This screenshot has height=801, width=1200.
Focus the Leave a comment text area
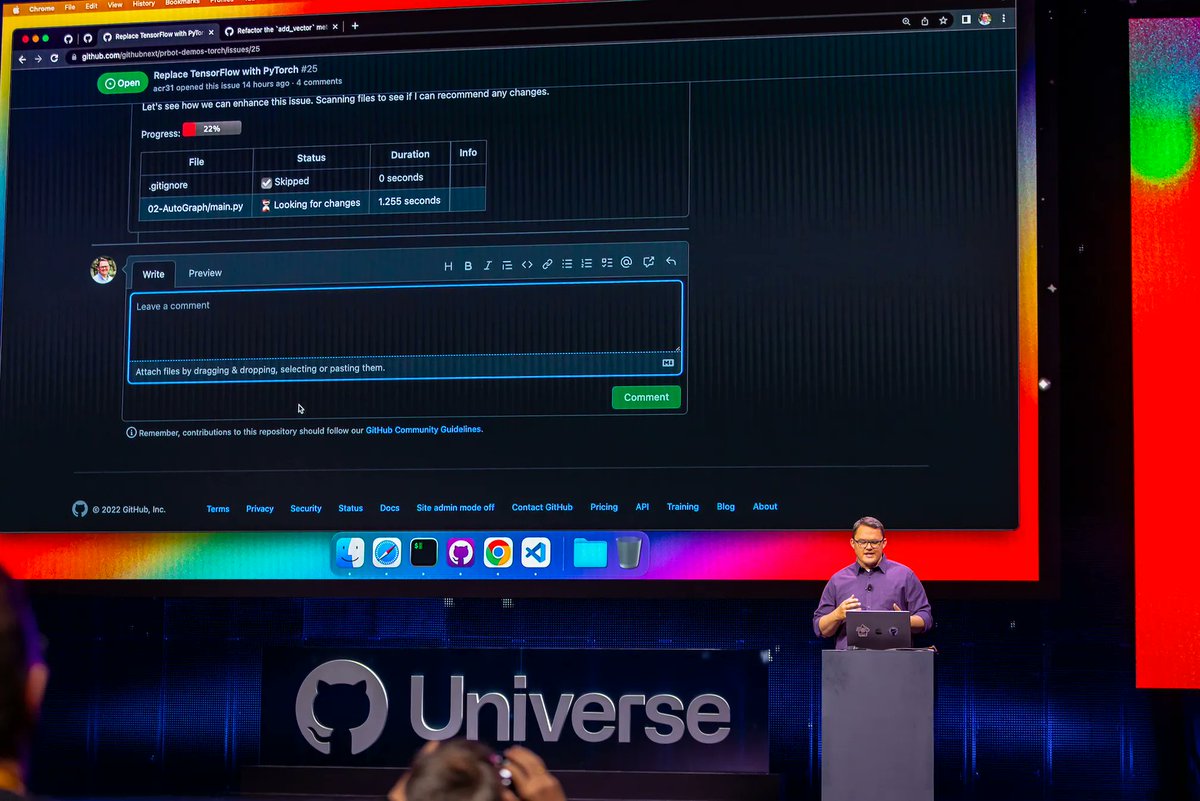click(405, 320)
